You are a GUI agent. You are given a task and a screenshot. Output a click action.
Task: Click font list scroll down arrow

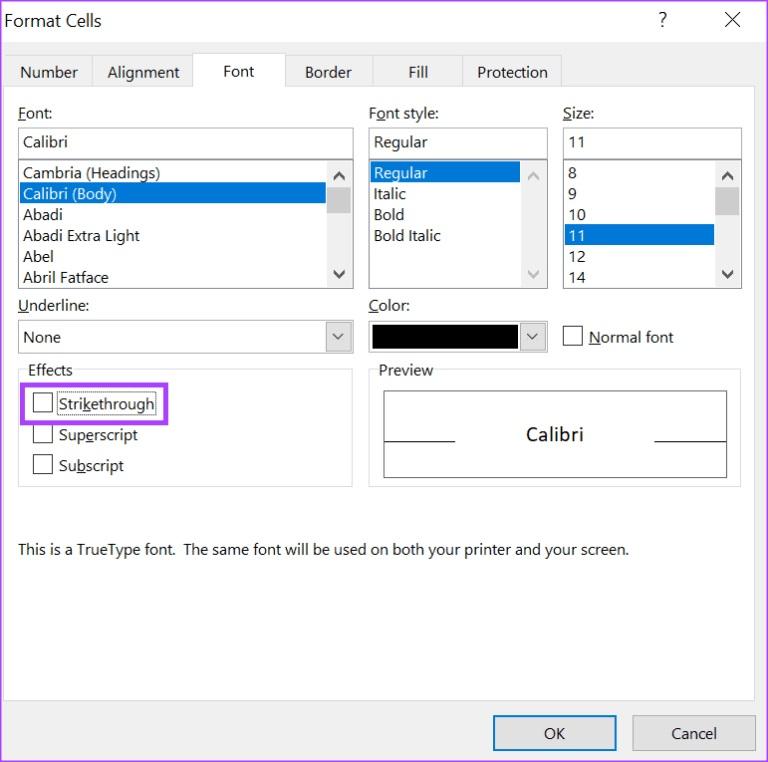click(x=339, y=274)
